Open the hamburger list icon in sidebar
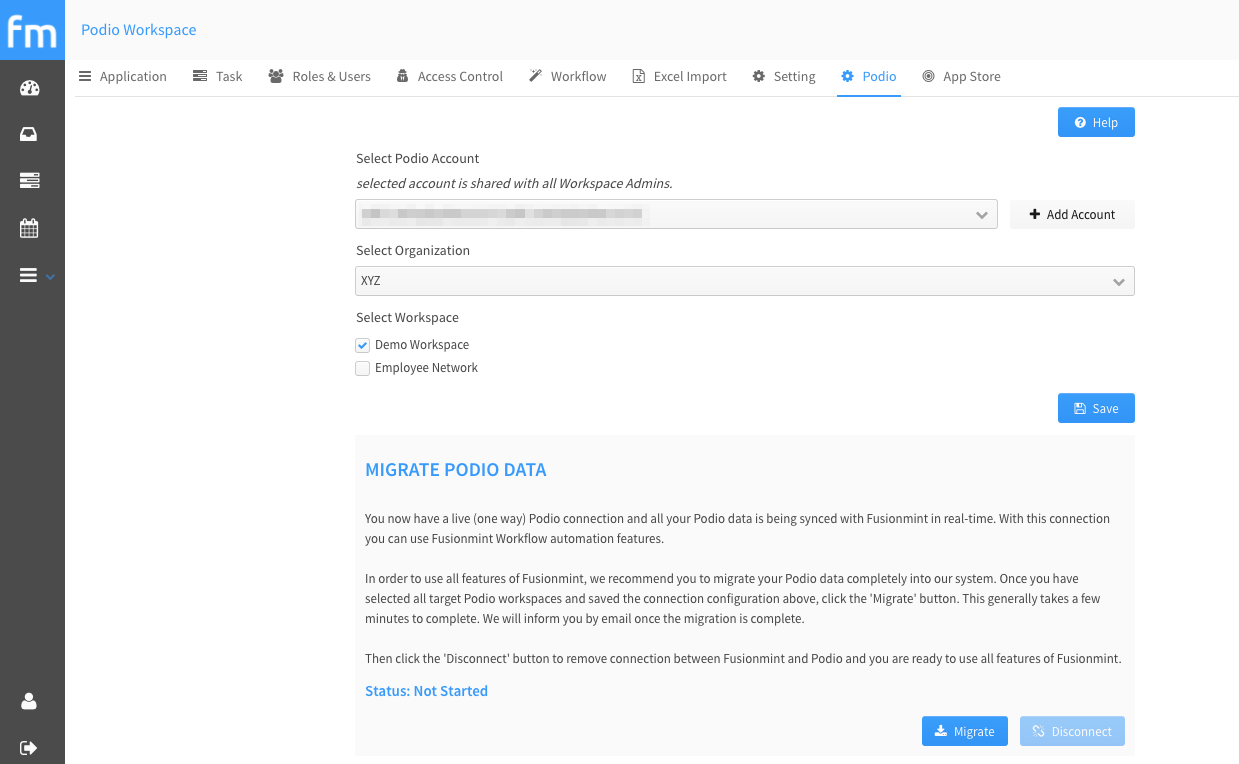1239x764 pixels. click(29, 275)
